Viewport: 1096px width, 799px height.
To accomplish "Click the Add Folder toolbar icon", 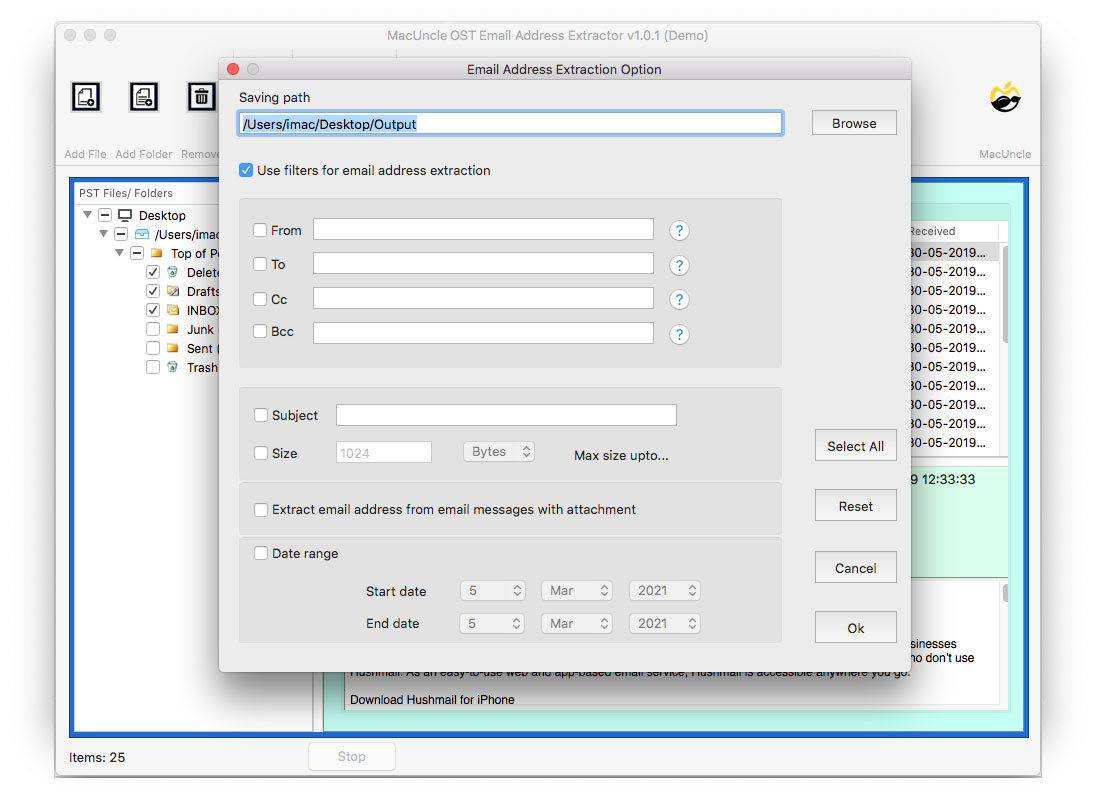I will 143,96.
